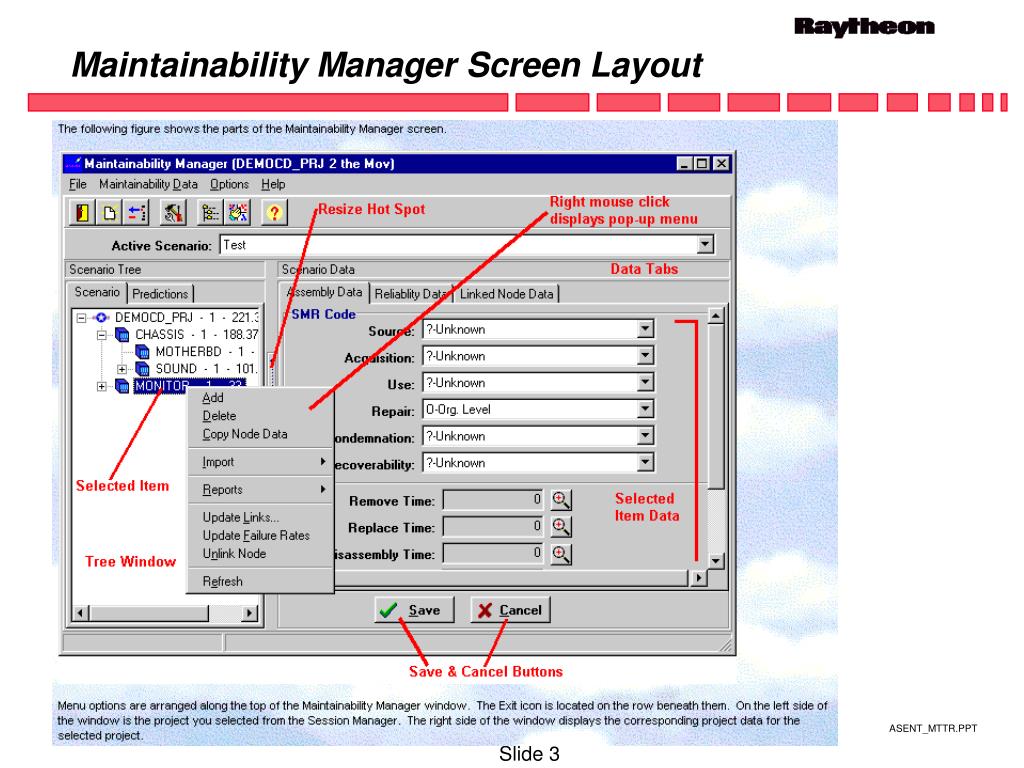1024x768 pixels.
Task: Click the hand-over-grid toolbar icon
Action: [238, 212]
